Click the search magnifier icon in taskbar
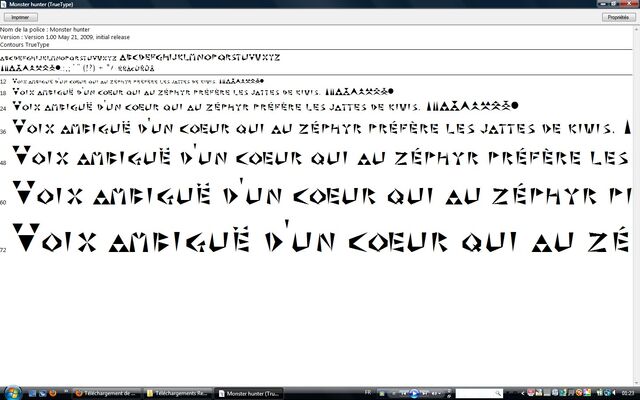Screen dimensions: 640x400 (x=498, y=393)
